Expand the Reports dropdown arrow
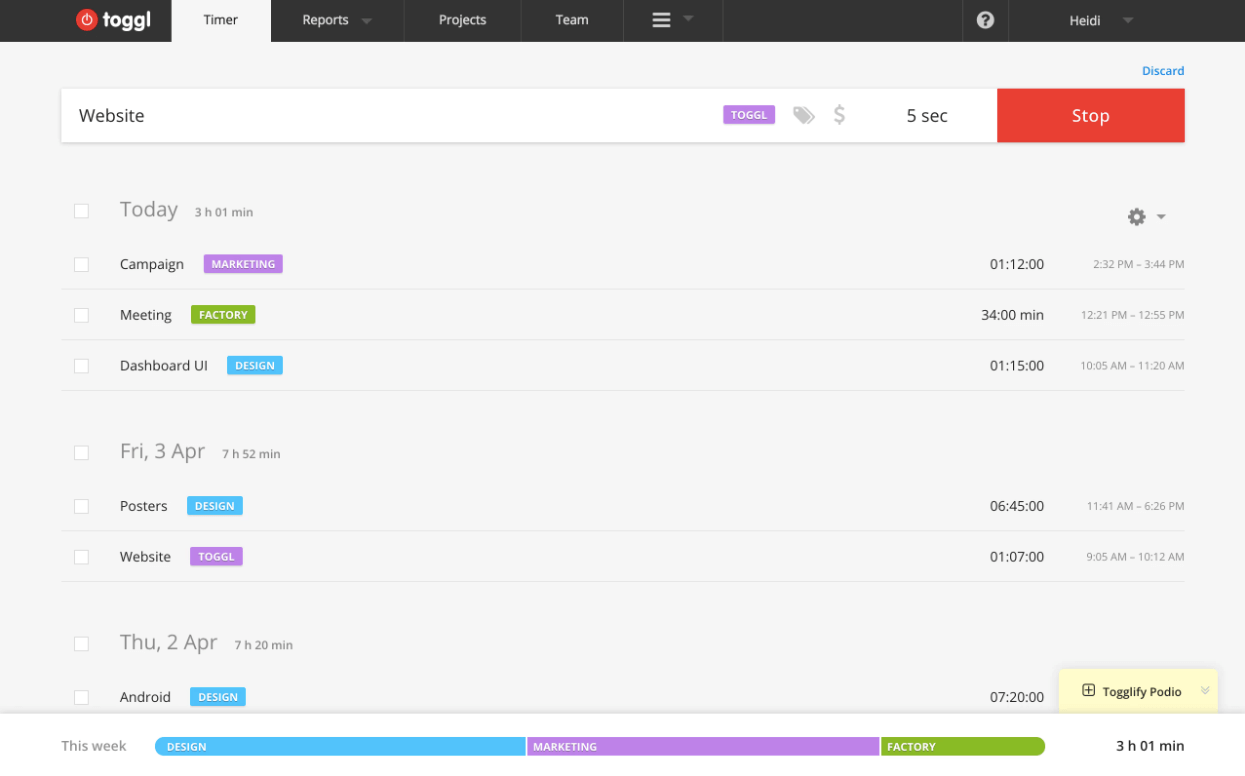1245x776 pixels. coord(367,21)
